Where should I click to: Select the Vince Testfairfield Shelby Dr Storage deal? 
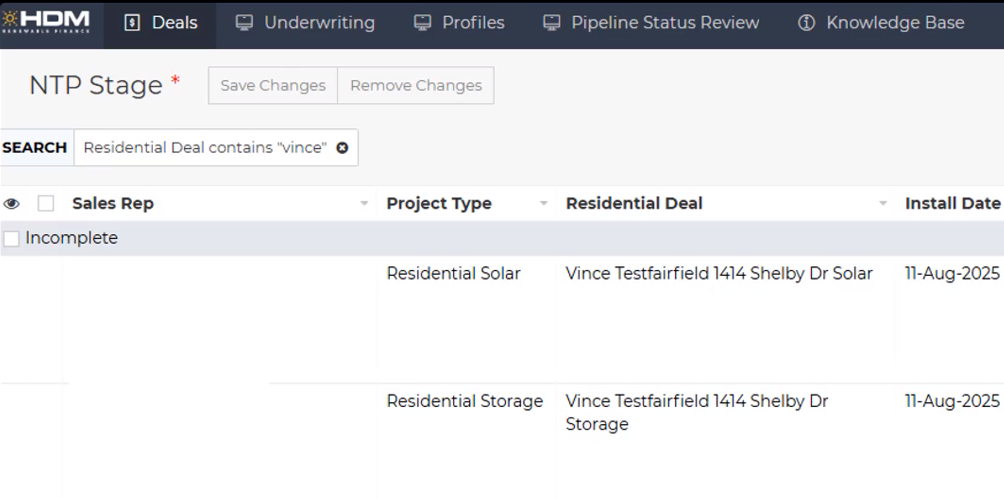(697, 412)
